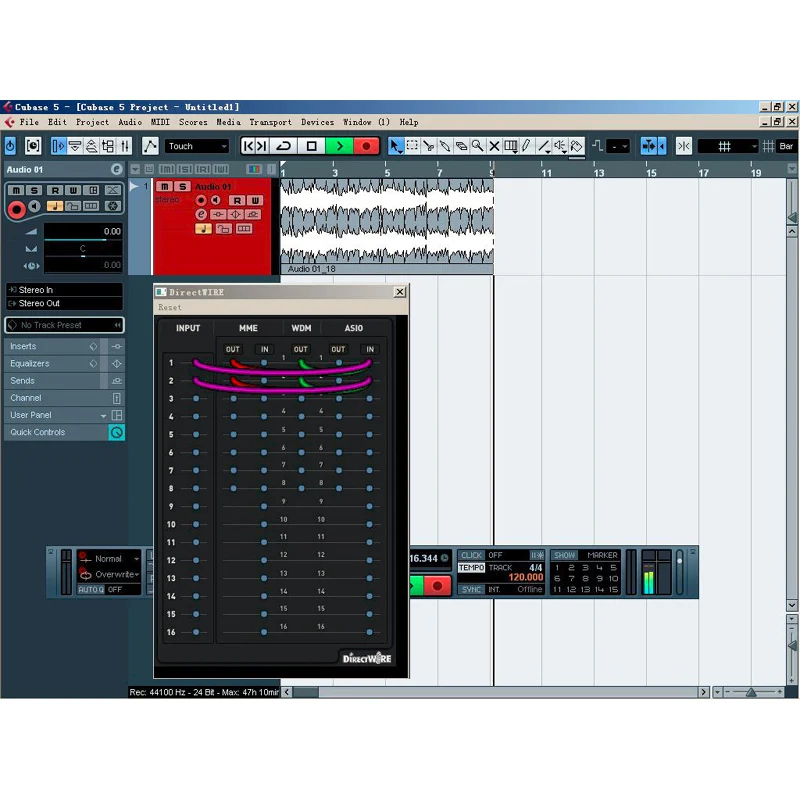Open the Snap type grid dropdown
The height and width of the screenshot is (800, 800).
(728, 146)
